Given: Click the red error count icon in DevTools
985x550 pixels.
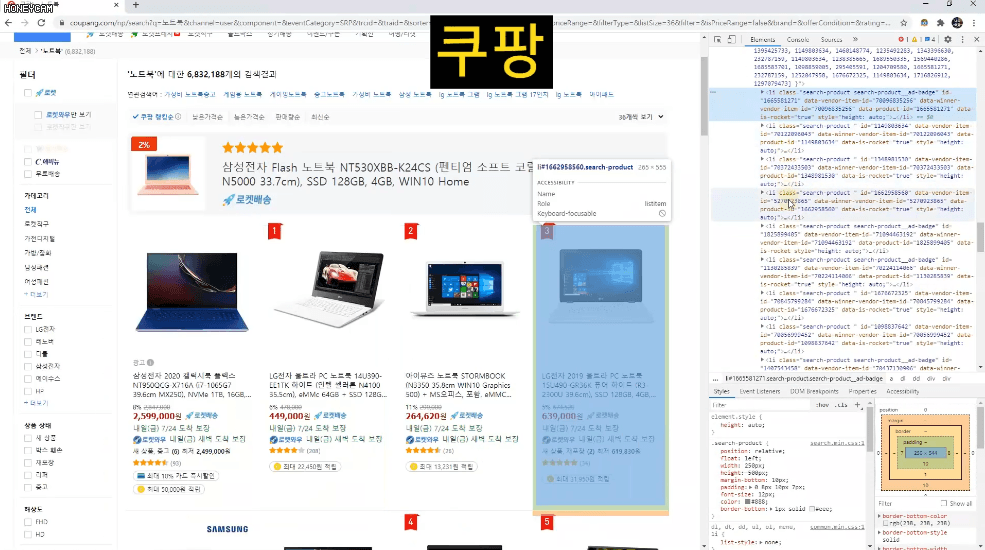Looking at the screenshot, I should tap(902, 40).
